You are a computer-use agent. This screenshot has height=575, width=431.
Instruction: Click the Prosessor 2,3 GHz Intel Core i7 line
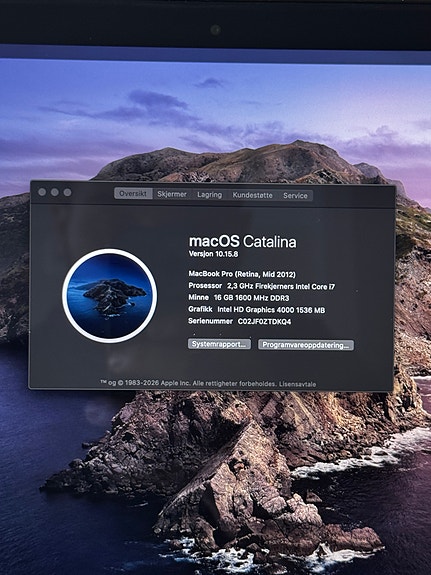pos(262,286)
